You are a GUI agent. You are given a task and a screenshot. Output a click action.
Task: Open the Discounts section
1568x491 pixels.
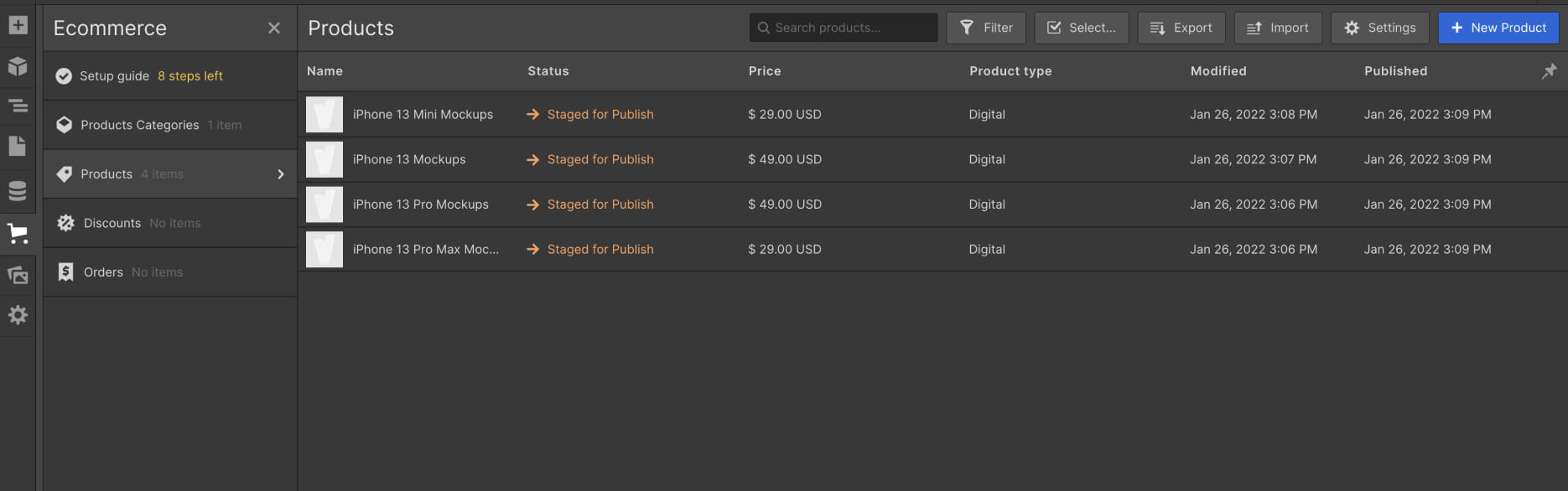(112, 223)
